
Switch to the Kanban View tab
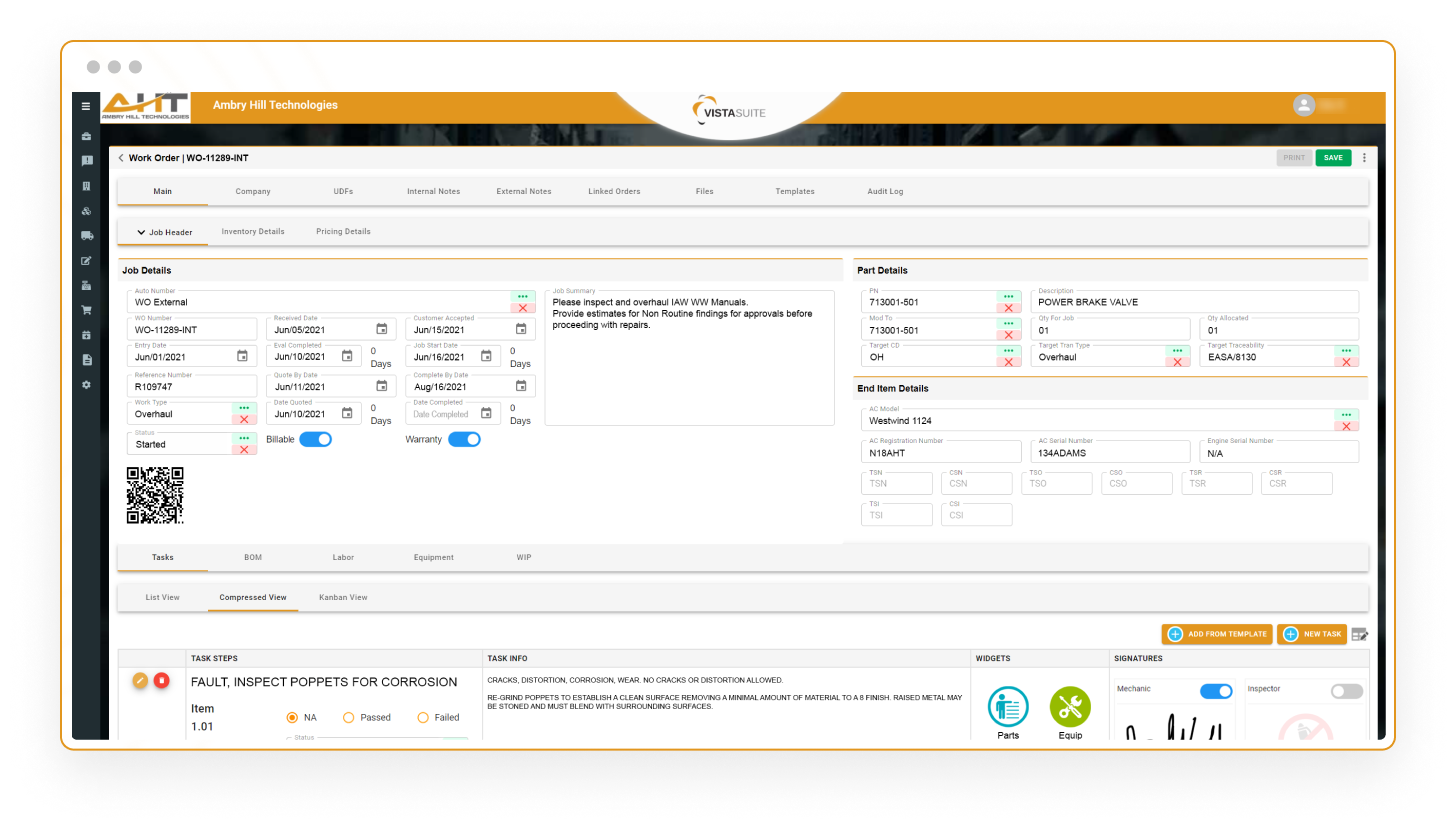coord(343,597)
